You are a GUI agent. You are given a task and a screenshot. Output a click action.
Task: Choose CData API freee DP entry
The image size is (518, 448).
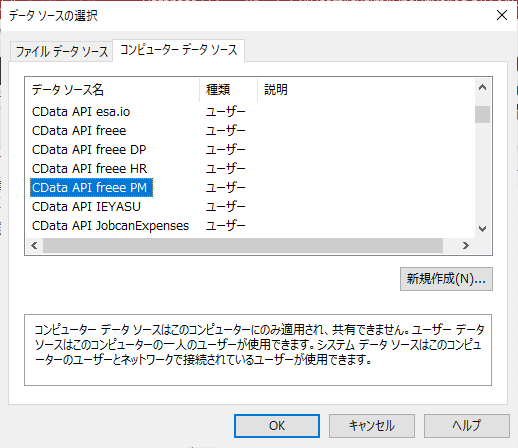coord(89,150)
